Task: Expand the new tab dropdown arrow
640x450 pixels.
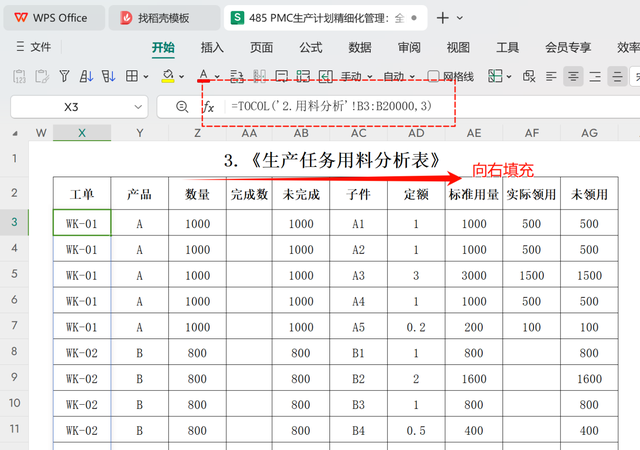Action: [460, 18]
